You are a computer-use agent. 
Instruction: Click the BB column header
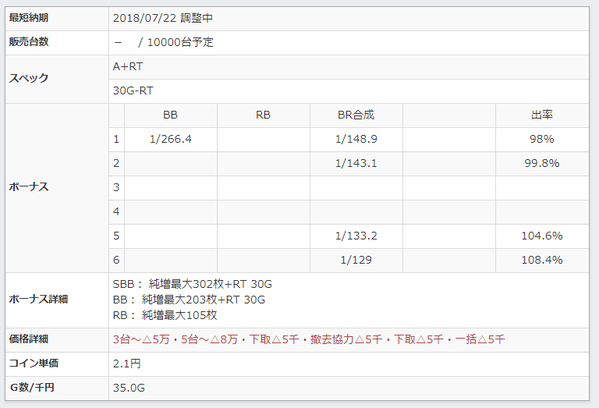click(170, 115)
